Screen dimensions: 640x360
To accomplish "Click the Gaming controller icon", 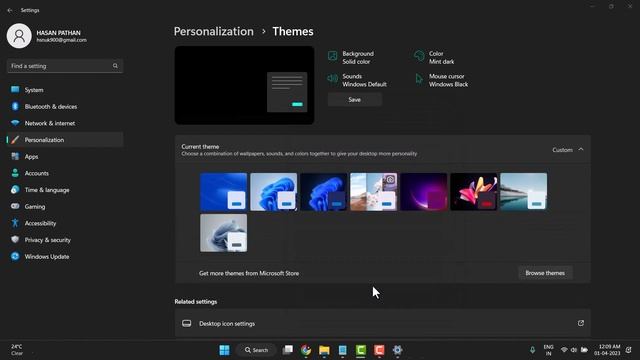I will (15, 207).
